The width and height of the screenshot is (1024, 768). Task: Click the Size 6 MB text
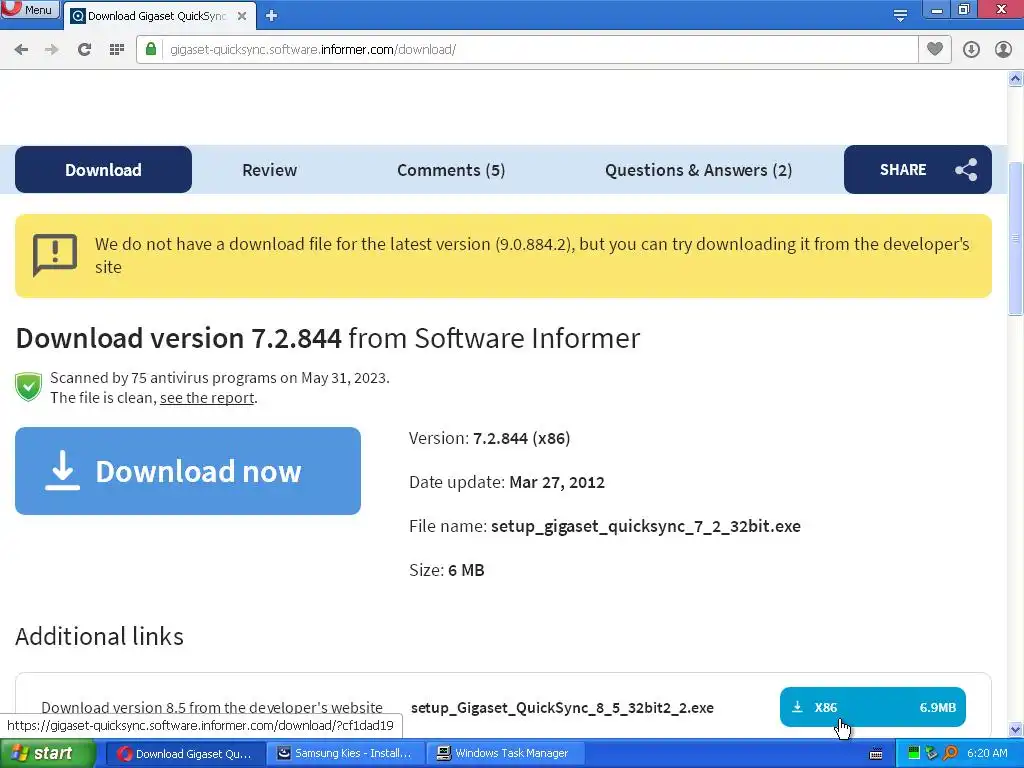pos(447,570)
